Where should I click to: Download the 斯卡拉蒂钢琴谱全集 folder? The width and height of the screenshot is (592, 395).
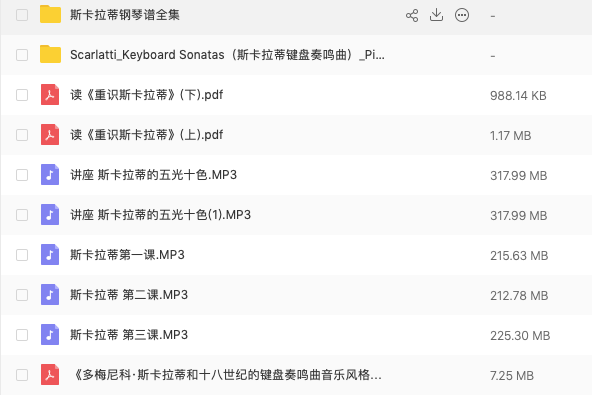point(436,15)
